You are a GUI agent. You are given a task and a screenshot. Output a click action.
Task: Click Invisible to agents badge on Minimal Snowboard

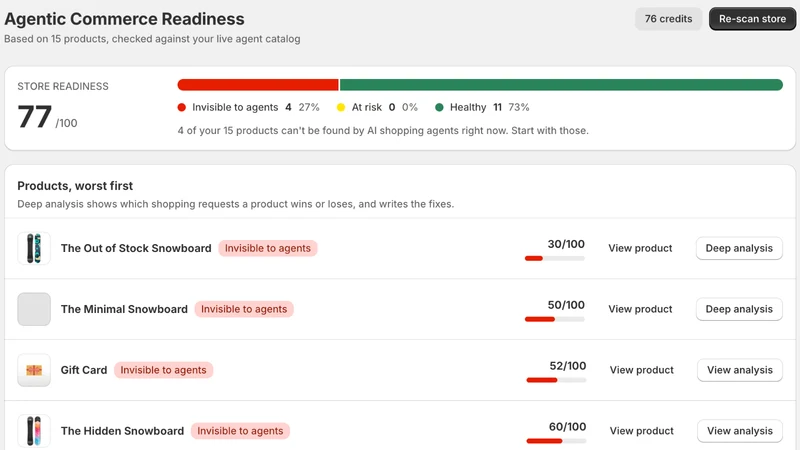pos(244,309)
